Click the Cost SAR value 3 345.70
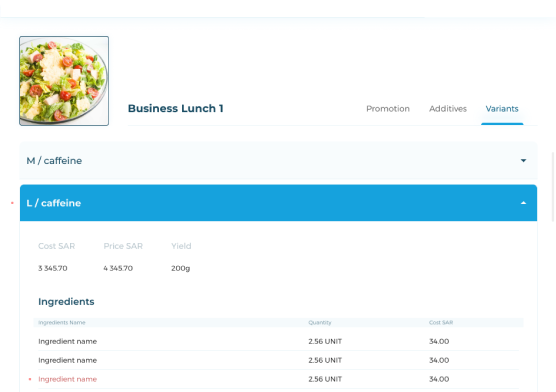 tap(52, 268)
